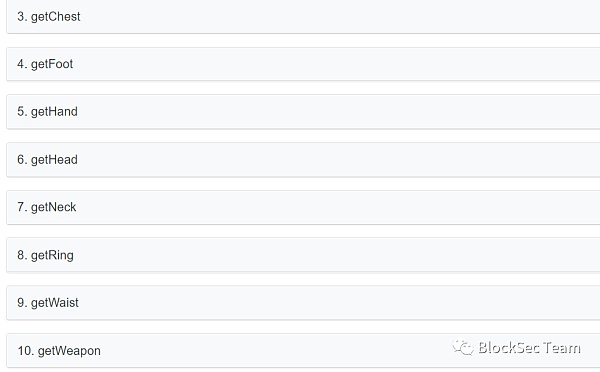This screenshot has height=372, width=600.
Task: Click the WeChat logo icon in the watermark
Action: tap(463, 347)
